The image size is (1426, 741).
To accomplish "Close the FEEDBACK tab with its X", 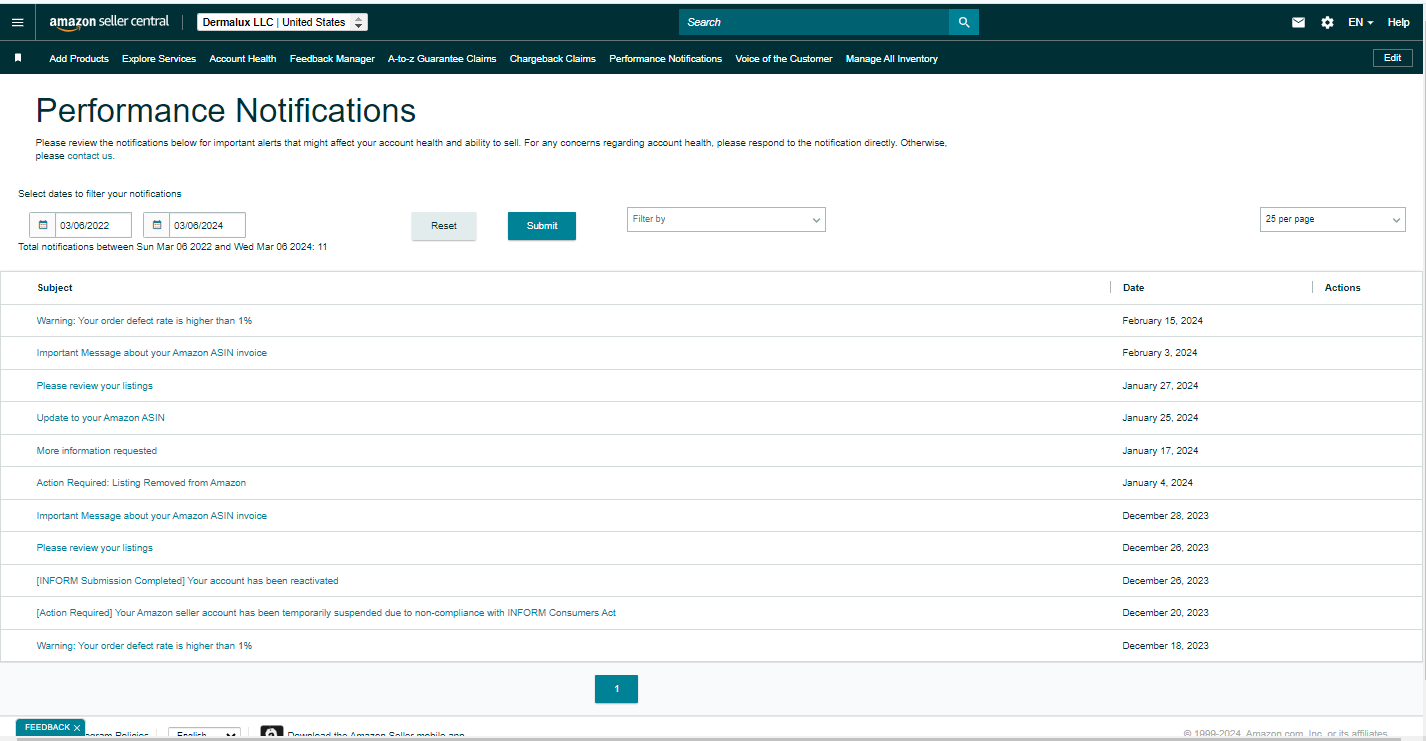I will [77, 728].
